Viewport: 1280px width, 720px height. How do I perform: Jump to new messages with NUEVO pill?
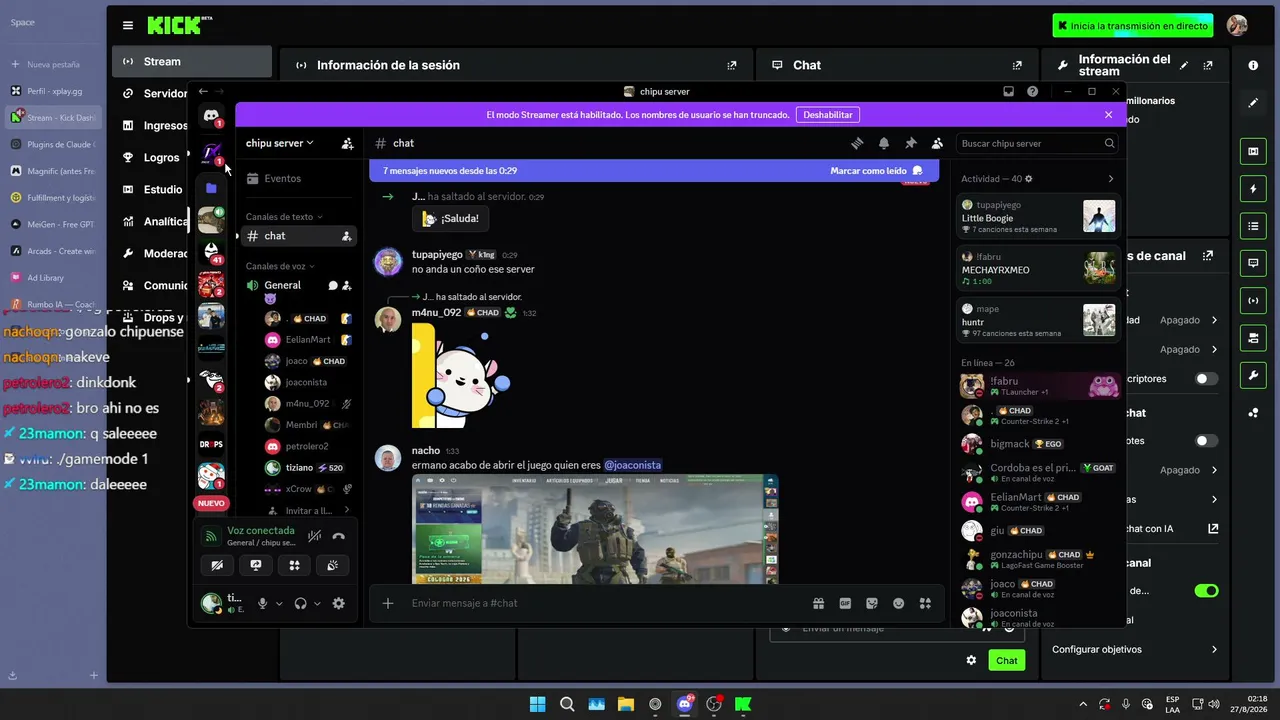point(211,503)
